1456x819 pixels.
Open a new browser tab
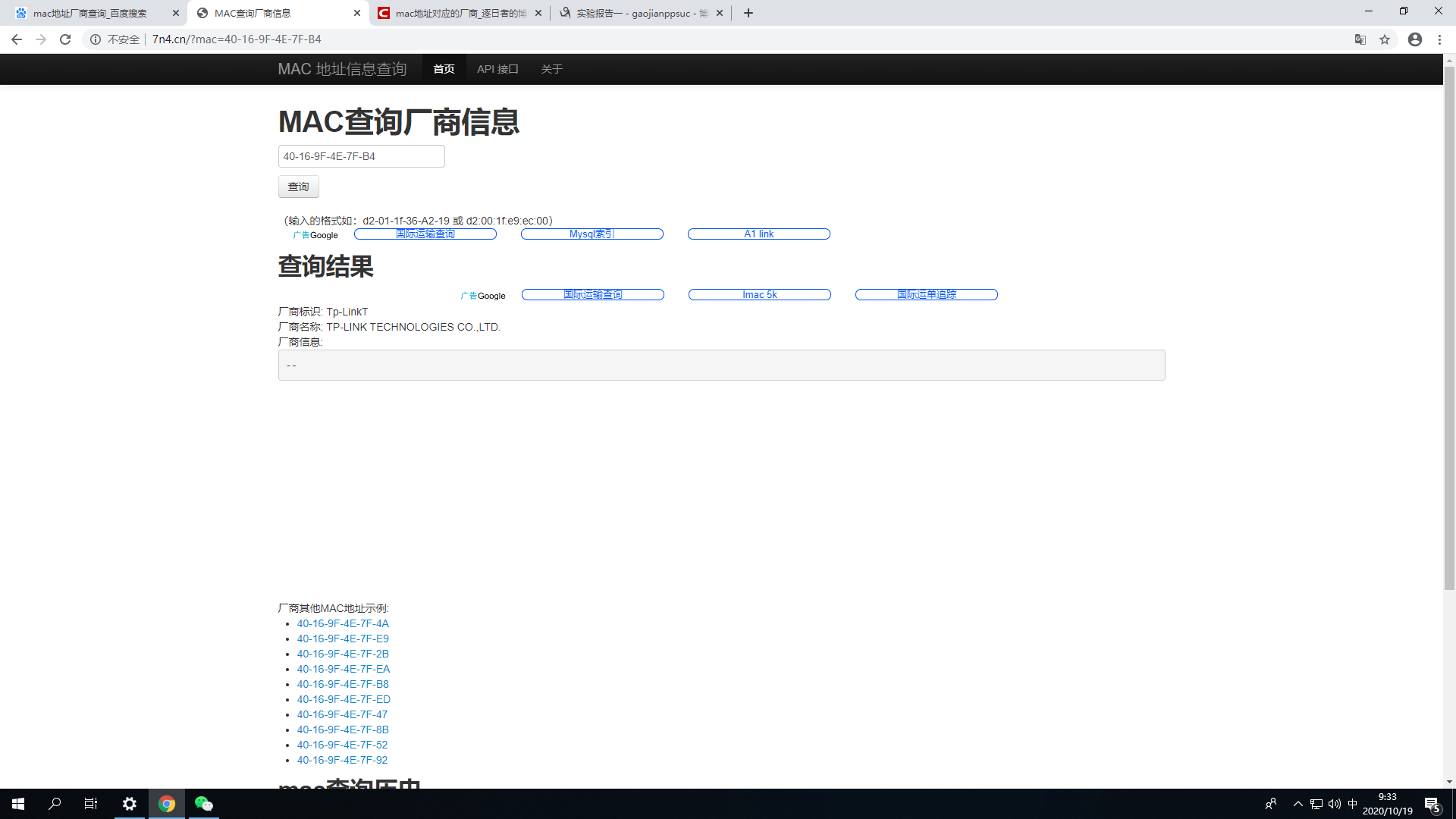tap(748, 13)
